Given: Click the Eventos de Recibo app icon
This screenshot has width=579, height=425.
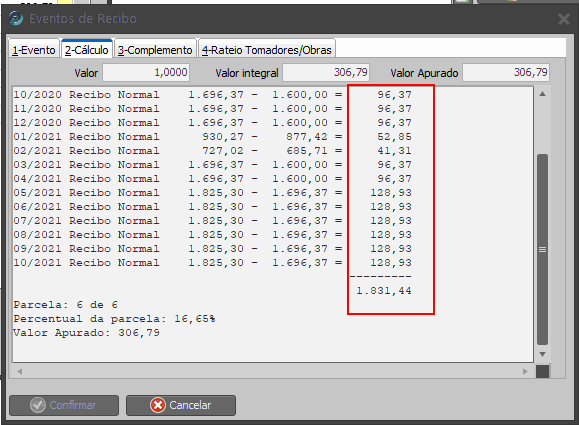Looking at the screenshot, I should pos(16,18).
